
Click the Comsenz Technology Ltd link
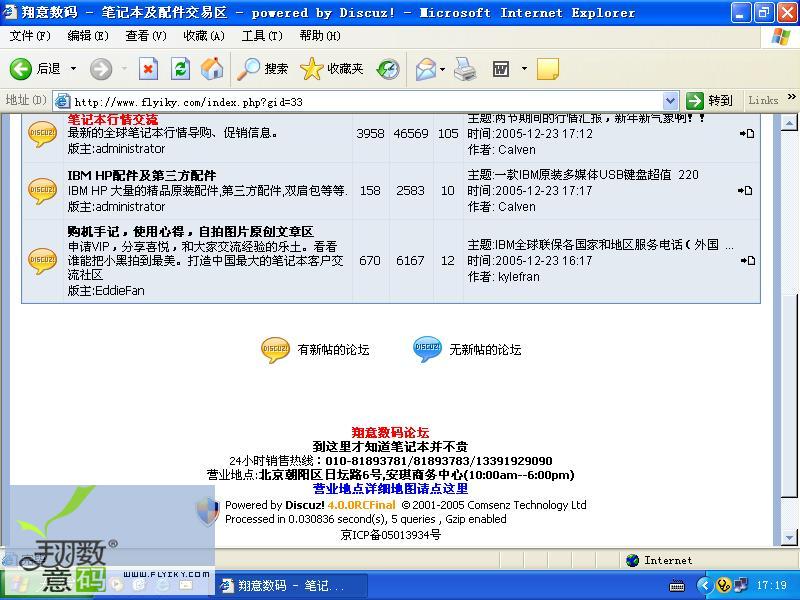pos(527,505)
